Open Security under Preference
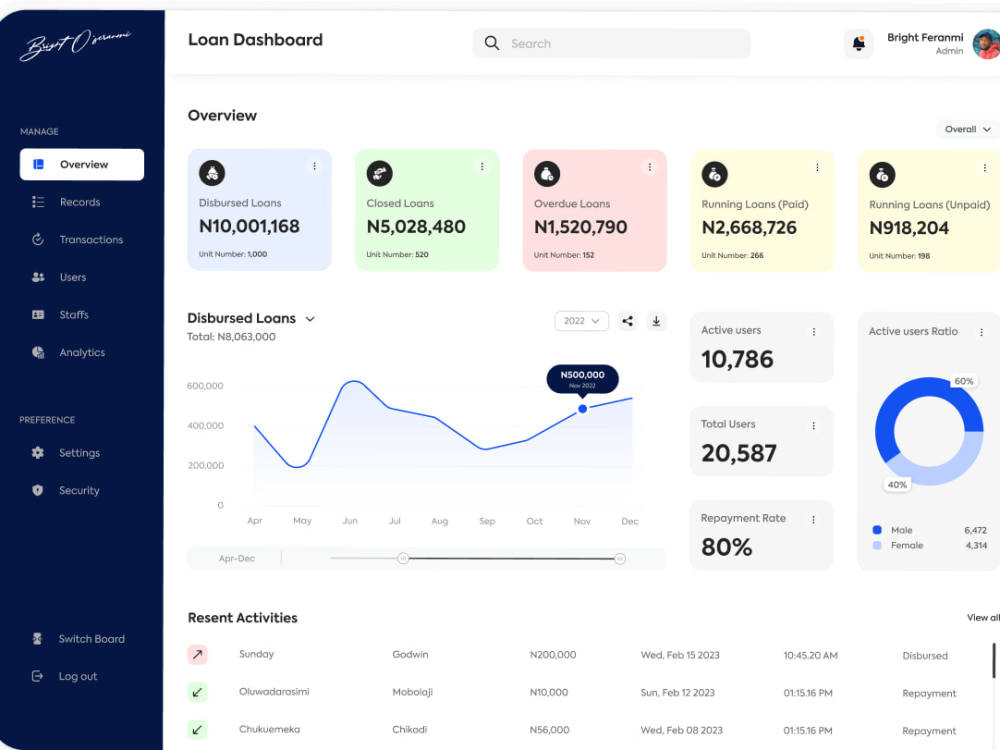 point(66,490)
